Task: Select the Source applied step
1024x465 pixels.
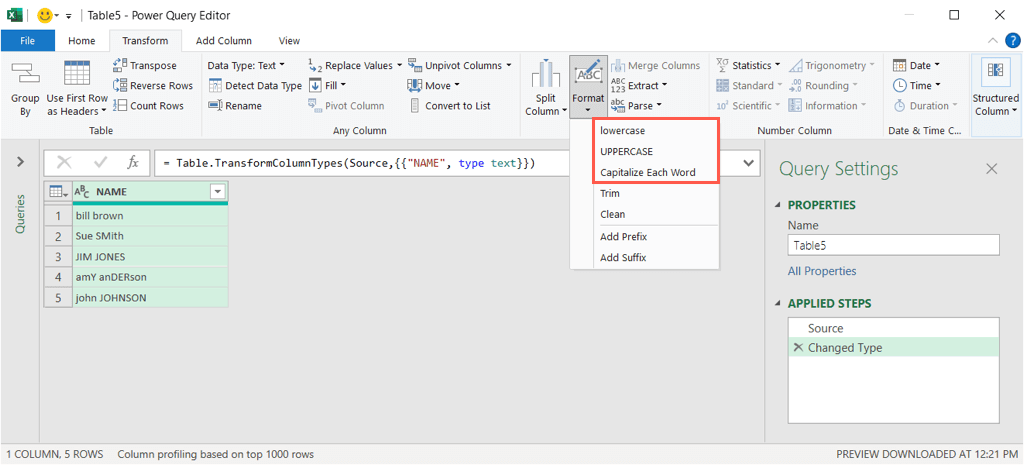Action: tap(894, 329)
